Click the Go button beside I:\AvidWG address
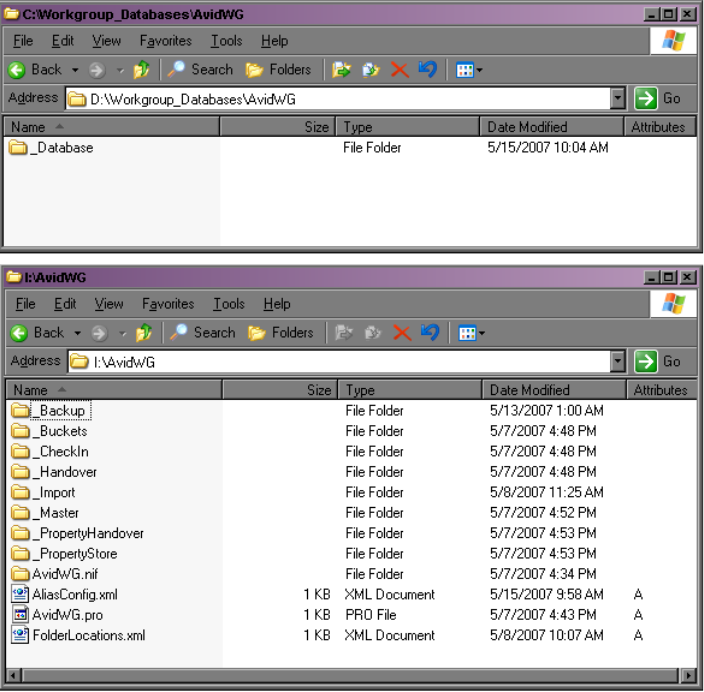The image size is (704, 692). coord(658,361)
